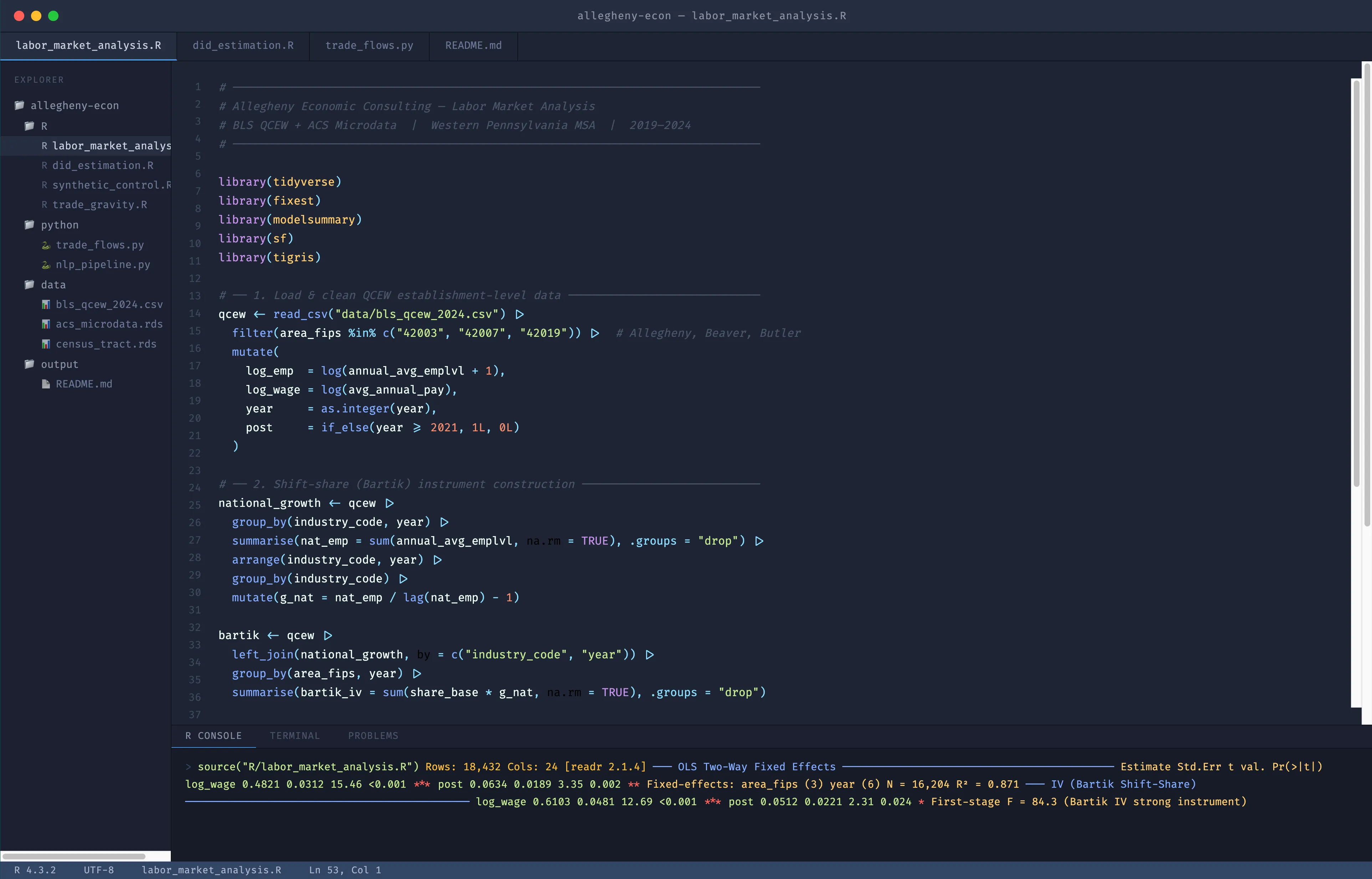Collapse the allegheny-econ root folder

click(19, 105)
